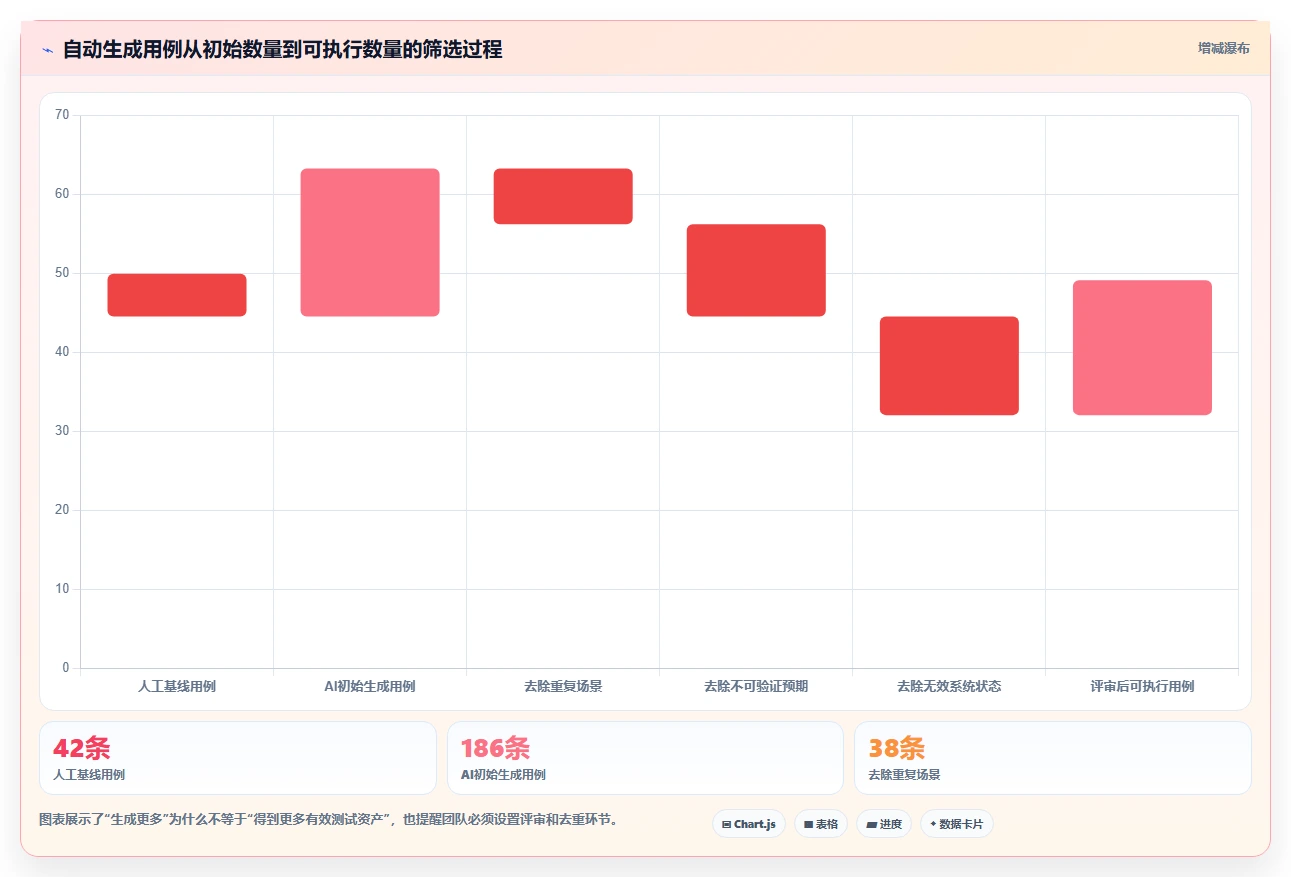
Task: Click the chart title 自动生成用例从初始数量到可执行数量的筛选过程
Action: (282, 49)
